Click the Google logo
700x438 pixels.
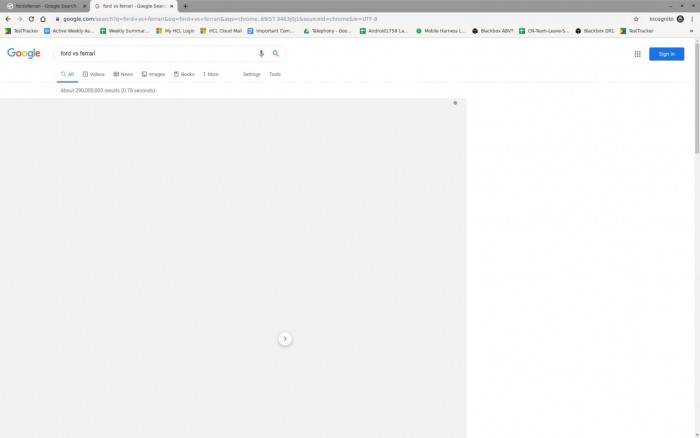(24, 54)
